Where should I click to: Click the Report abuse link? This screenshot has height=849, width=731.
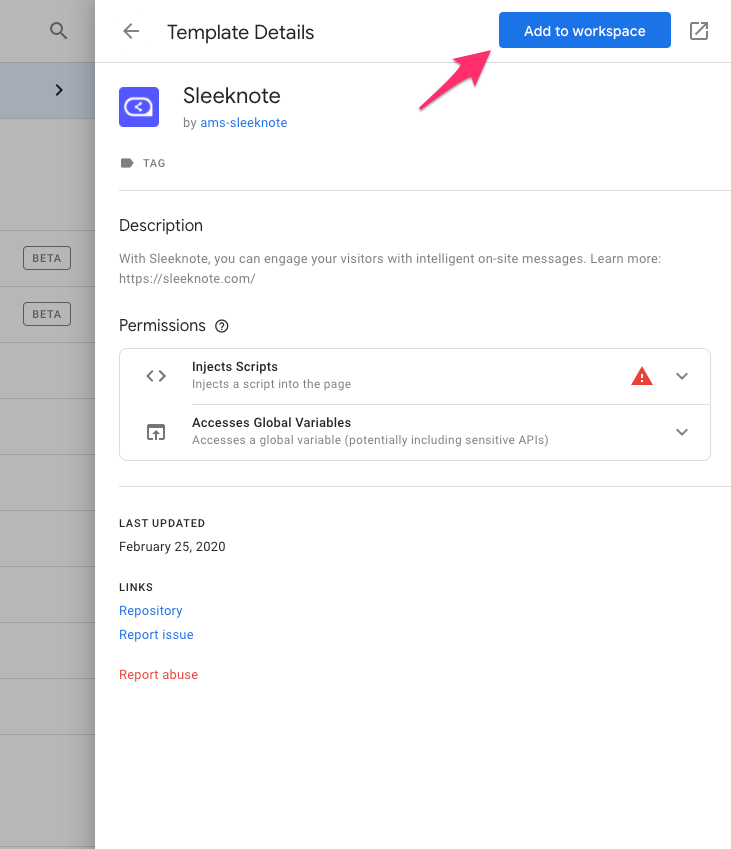(158, 675)
